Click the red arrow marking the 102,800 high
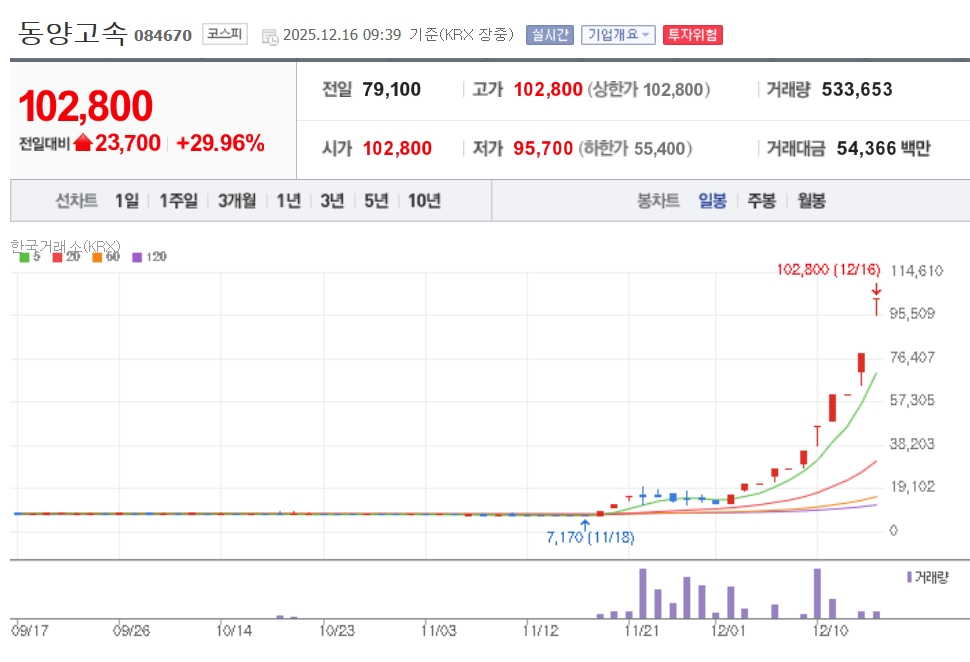The image size is (970, 662). (876, 288)
